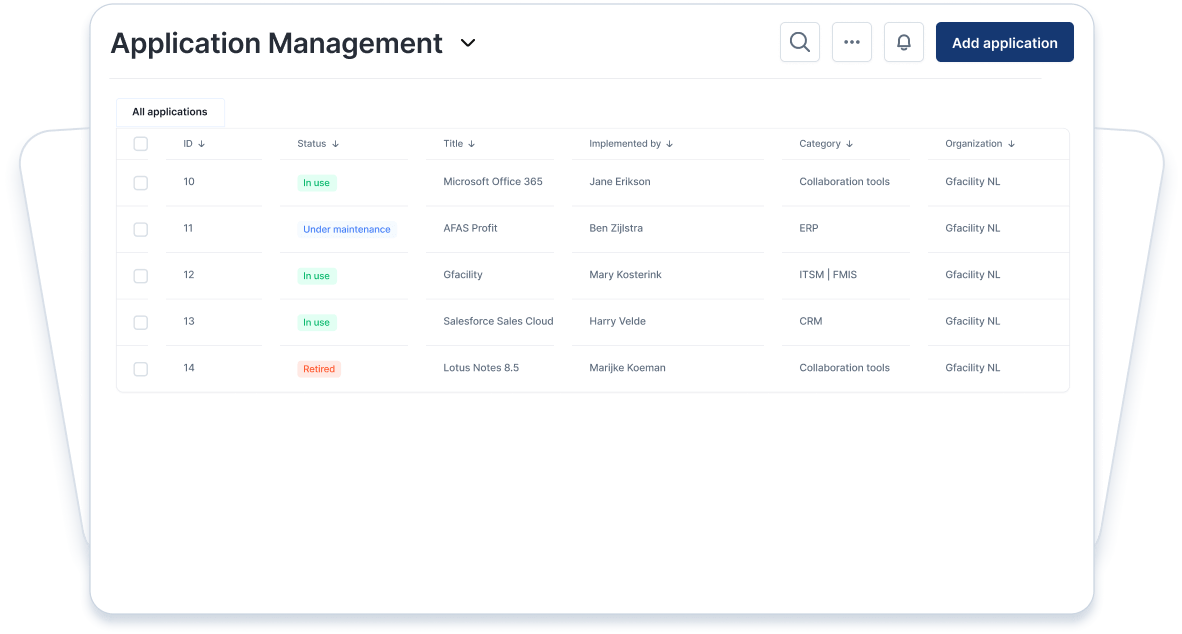Switch to the All applications tab
The width and height of the screenshot is (1182, 634).
coord(170,112)
